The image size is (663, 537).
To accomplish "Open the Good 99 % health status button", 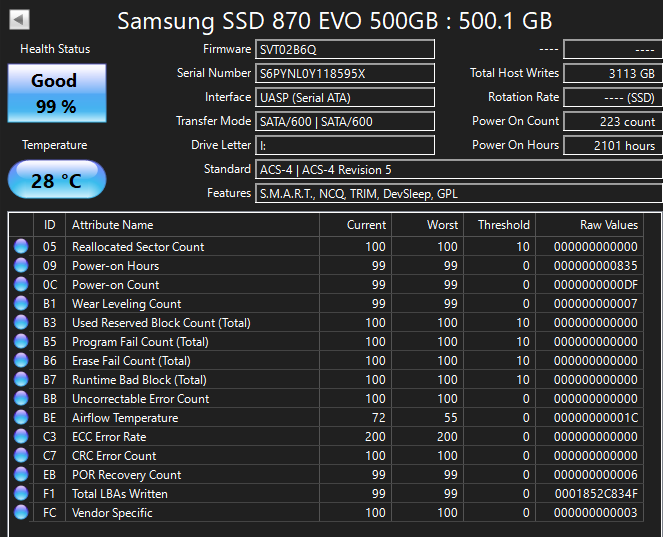I will (57, 93).
